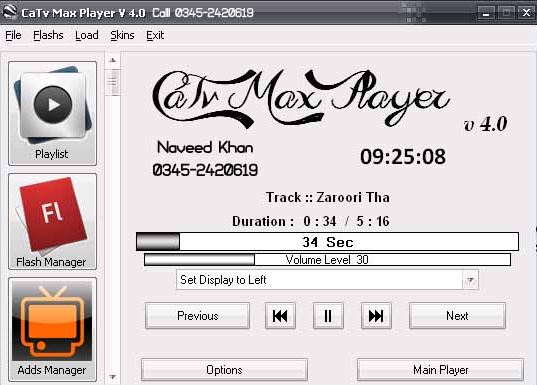
Task: Click the v 4.0 version label
Action: [486, 124]
